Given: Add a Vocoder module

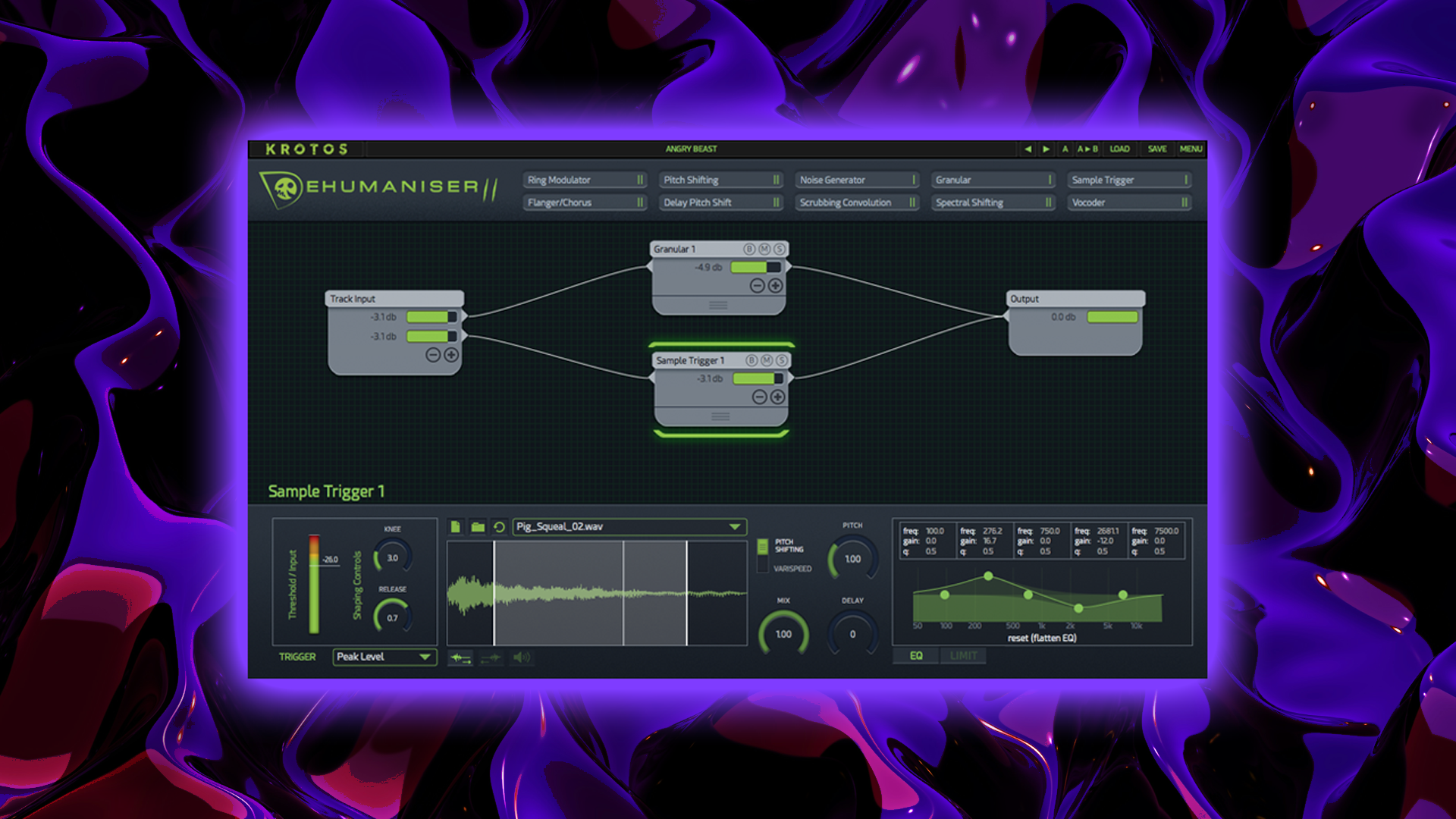Looking at the screenshot, I should click(x=1130, y=202).
